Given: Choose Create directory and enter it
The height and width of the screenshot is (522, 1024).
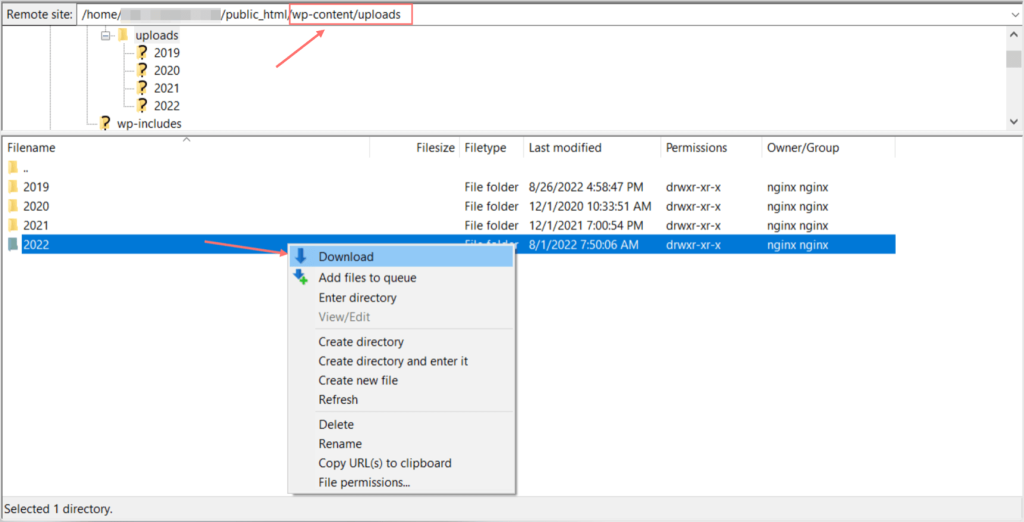Looking at the screenshot, I should click(x=401, y=361).
